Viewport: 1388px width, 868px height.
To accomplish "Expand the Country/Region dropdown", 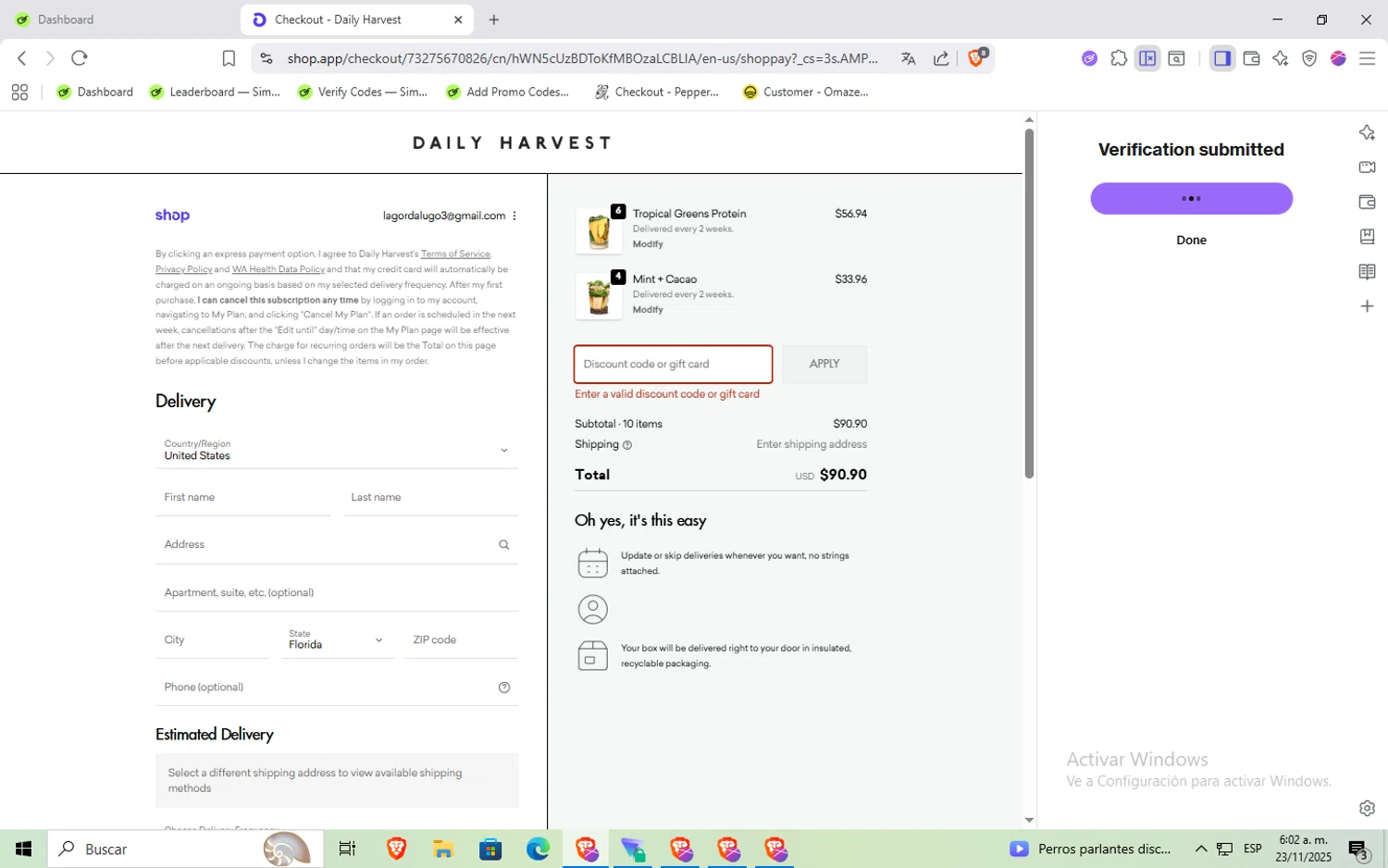I will (x=337, y=450).
